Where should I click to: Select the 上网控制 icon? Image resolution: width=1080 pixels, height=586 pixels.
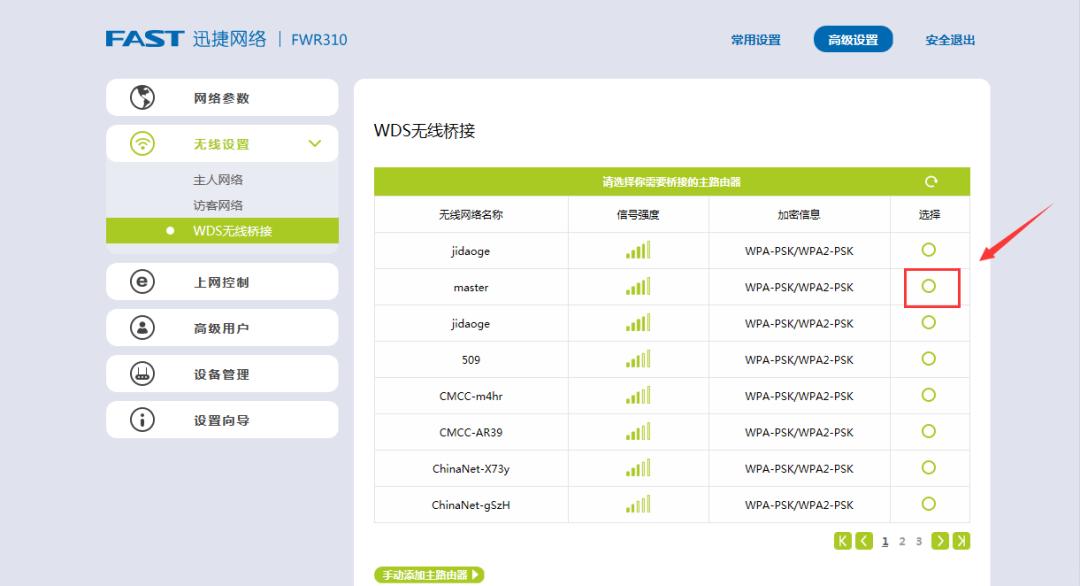coord(143,281)
